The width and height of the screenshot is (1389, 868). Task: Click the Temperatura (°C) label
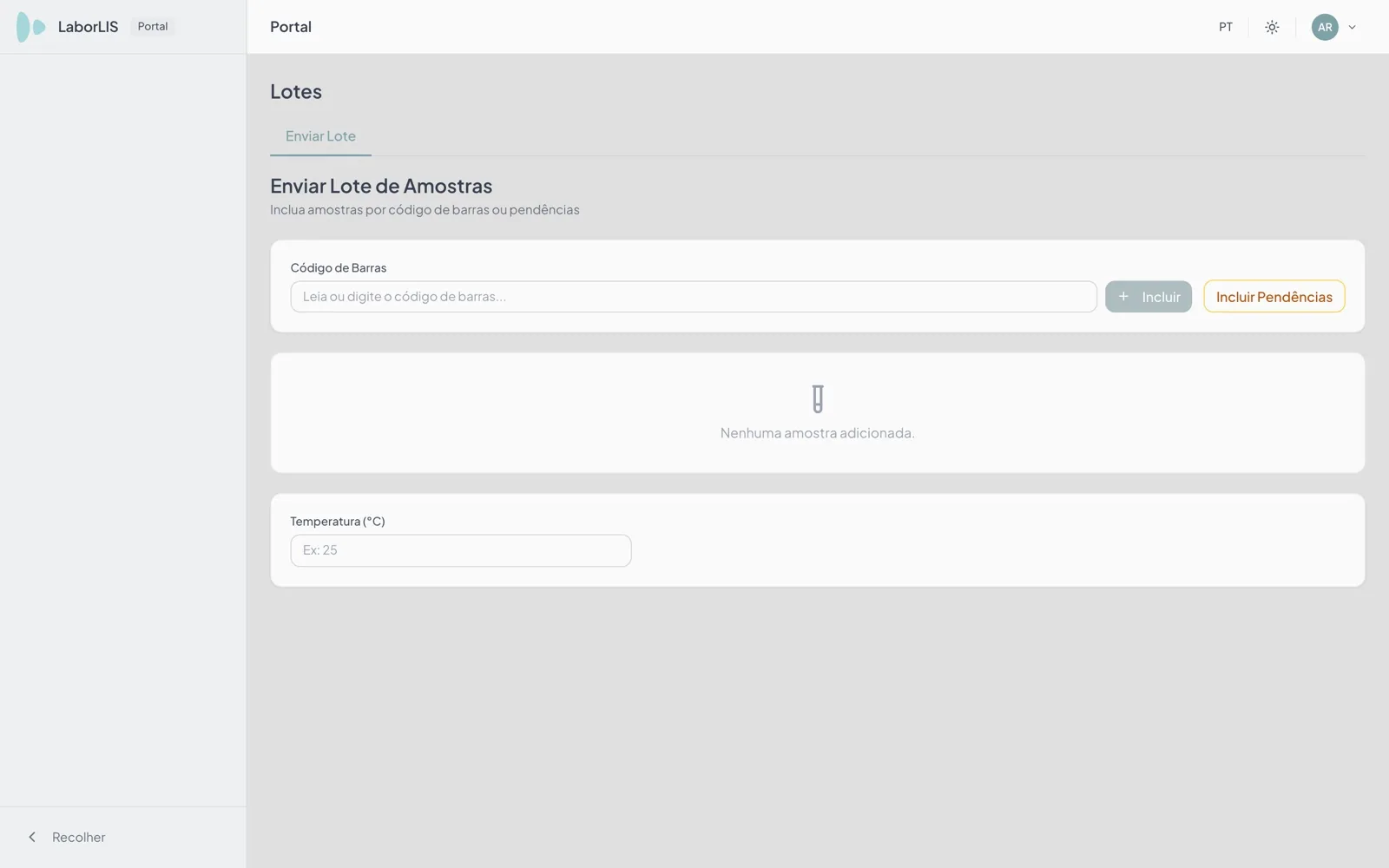click(338, 522)
